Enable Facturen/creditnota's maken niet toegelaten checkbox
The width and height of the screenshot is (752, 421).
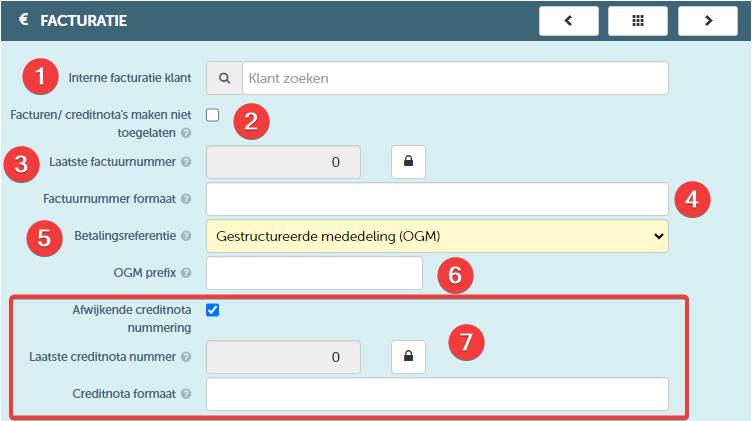[x=212, y=115]
